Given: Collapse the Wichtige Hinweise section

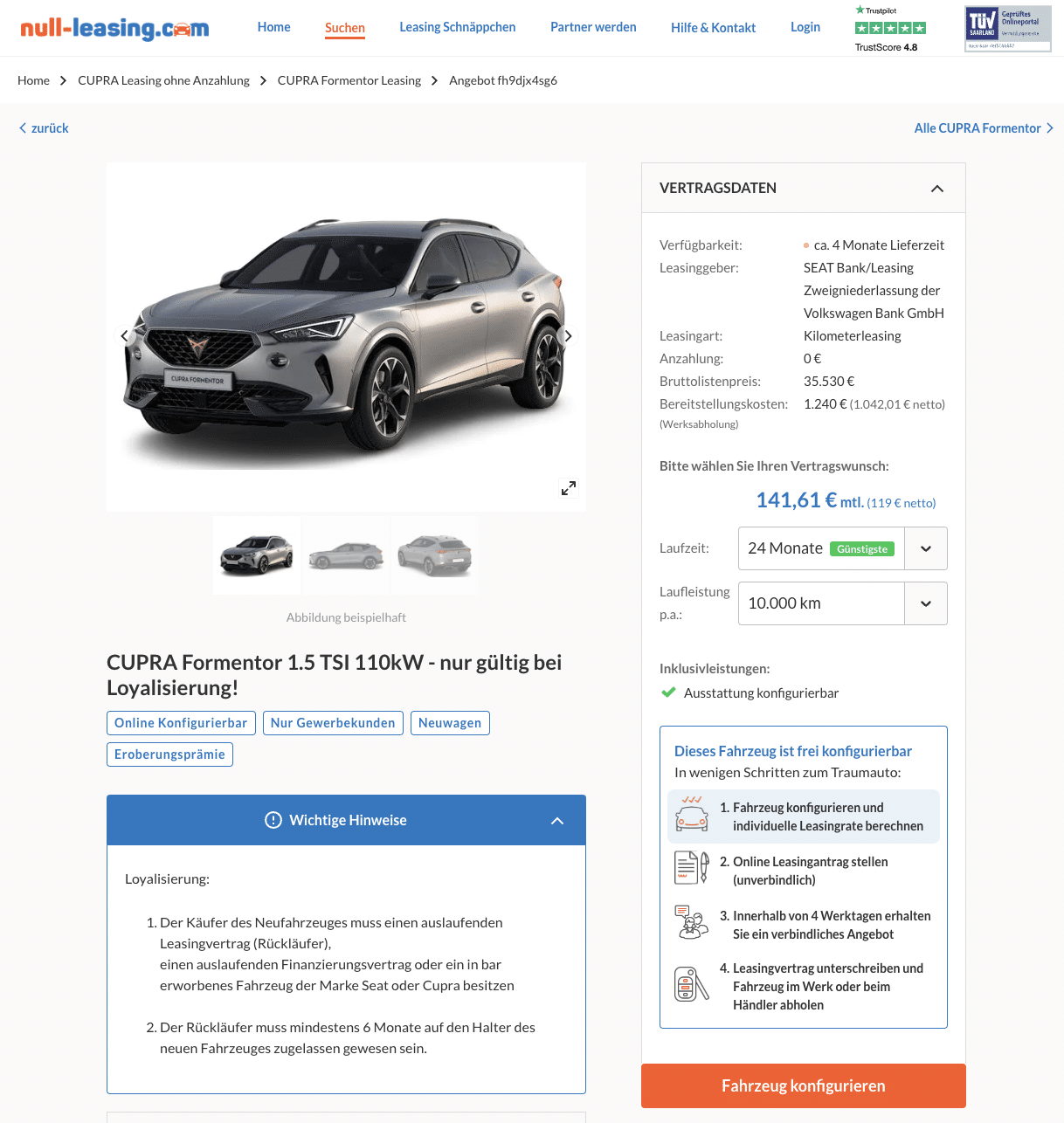Looking at the screenshot, I should [557, 821].
